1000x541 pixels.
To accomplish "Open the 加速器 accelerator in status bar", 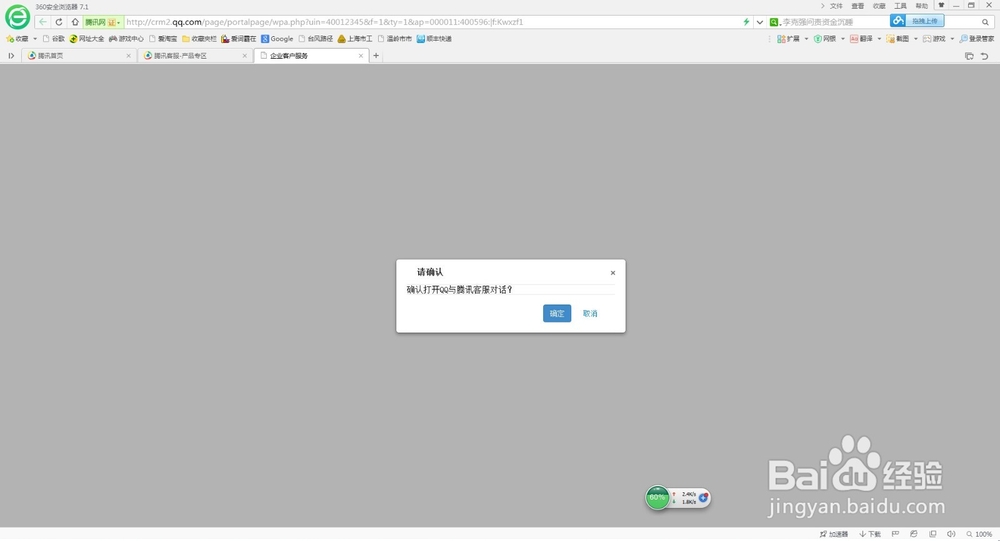I will 834,534.
